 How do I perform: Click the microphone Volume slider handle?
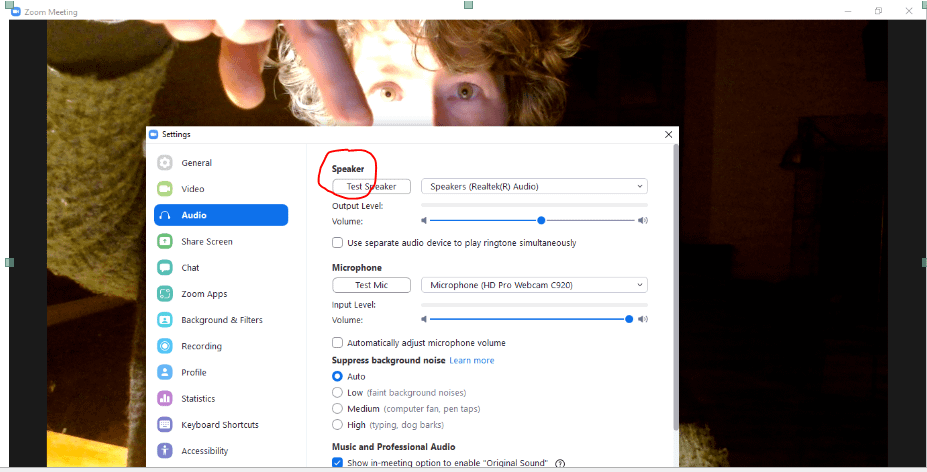point(629,319)
